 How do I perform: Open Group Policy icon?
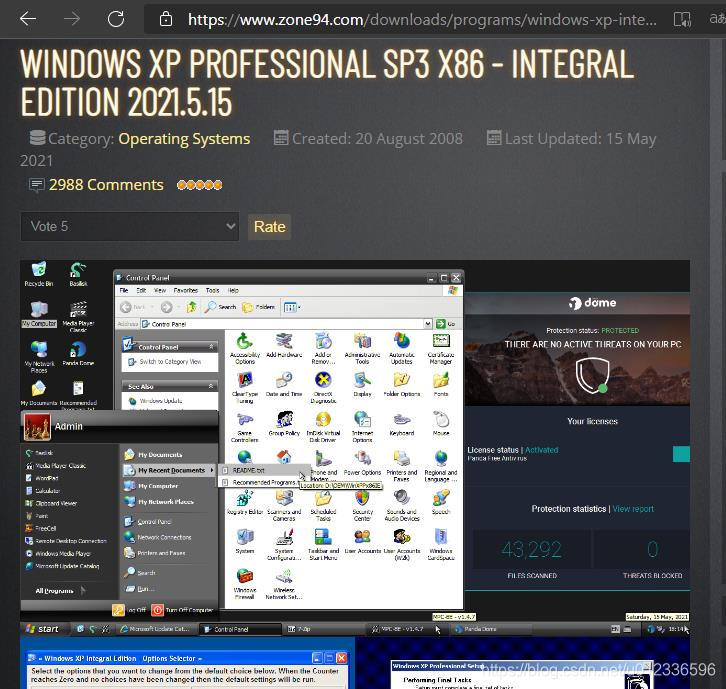coord(284,424)
